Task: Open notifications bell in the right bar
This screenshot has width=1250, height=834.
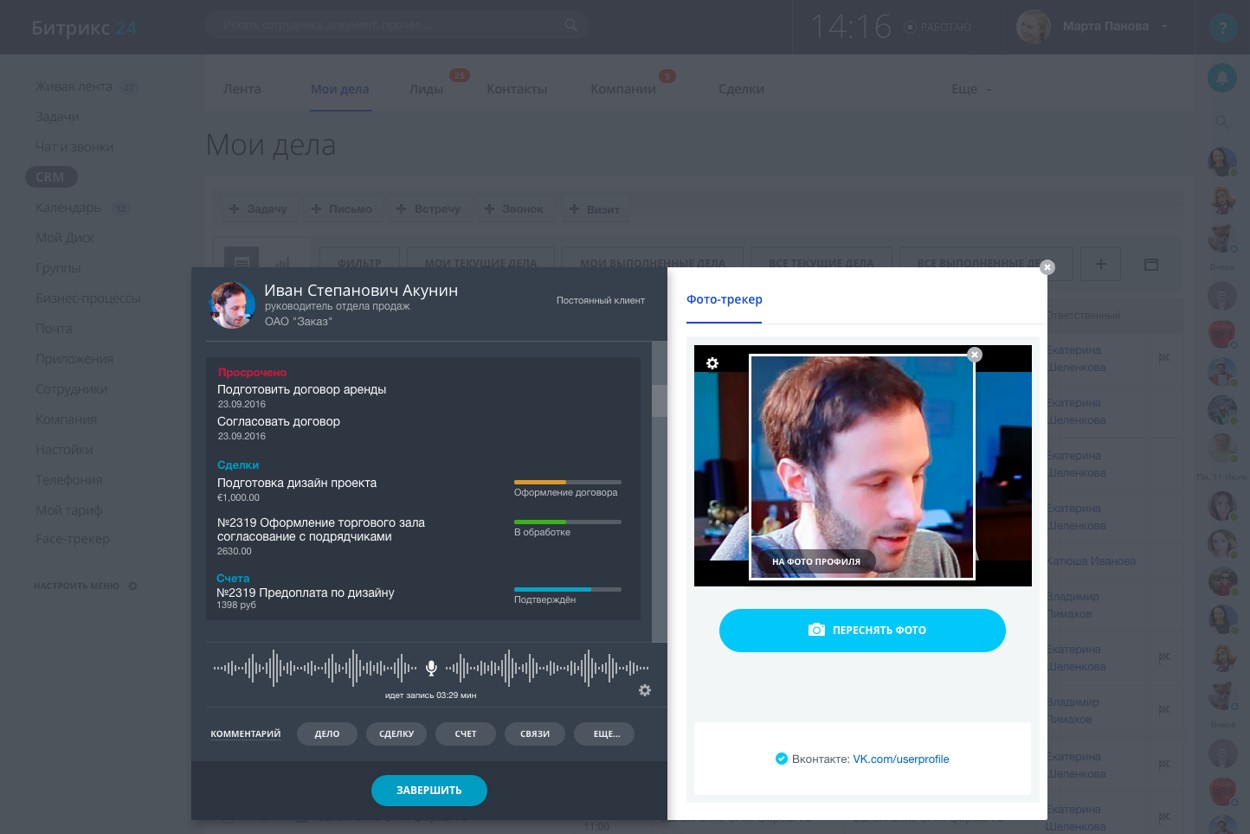Action: tap(1222, 78)
